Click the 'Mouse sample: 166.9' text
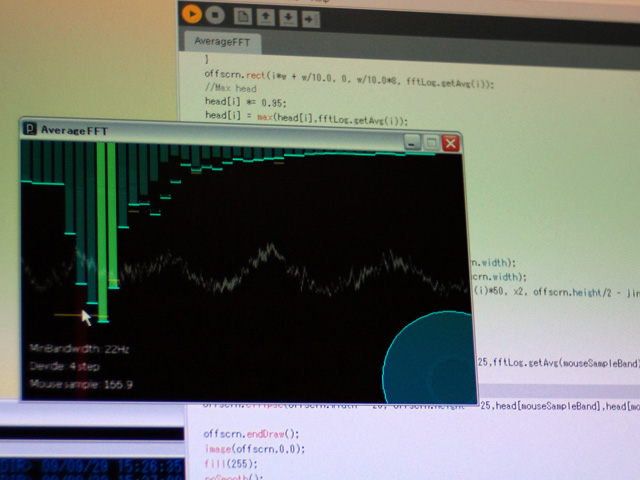Screen dimensions: 640x480 81,384
